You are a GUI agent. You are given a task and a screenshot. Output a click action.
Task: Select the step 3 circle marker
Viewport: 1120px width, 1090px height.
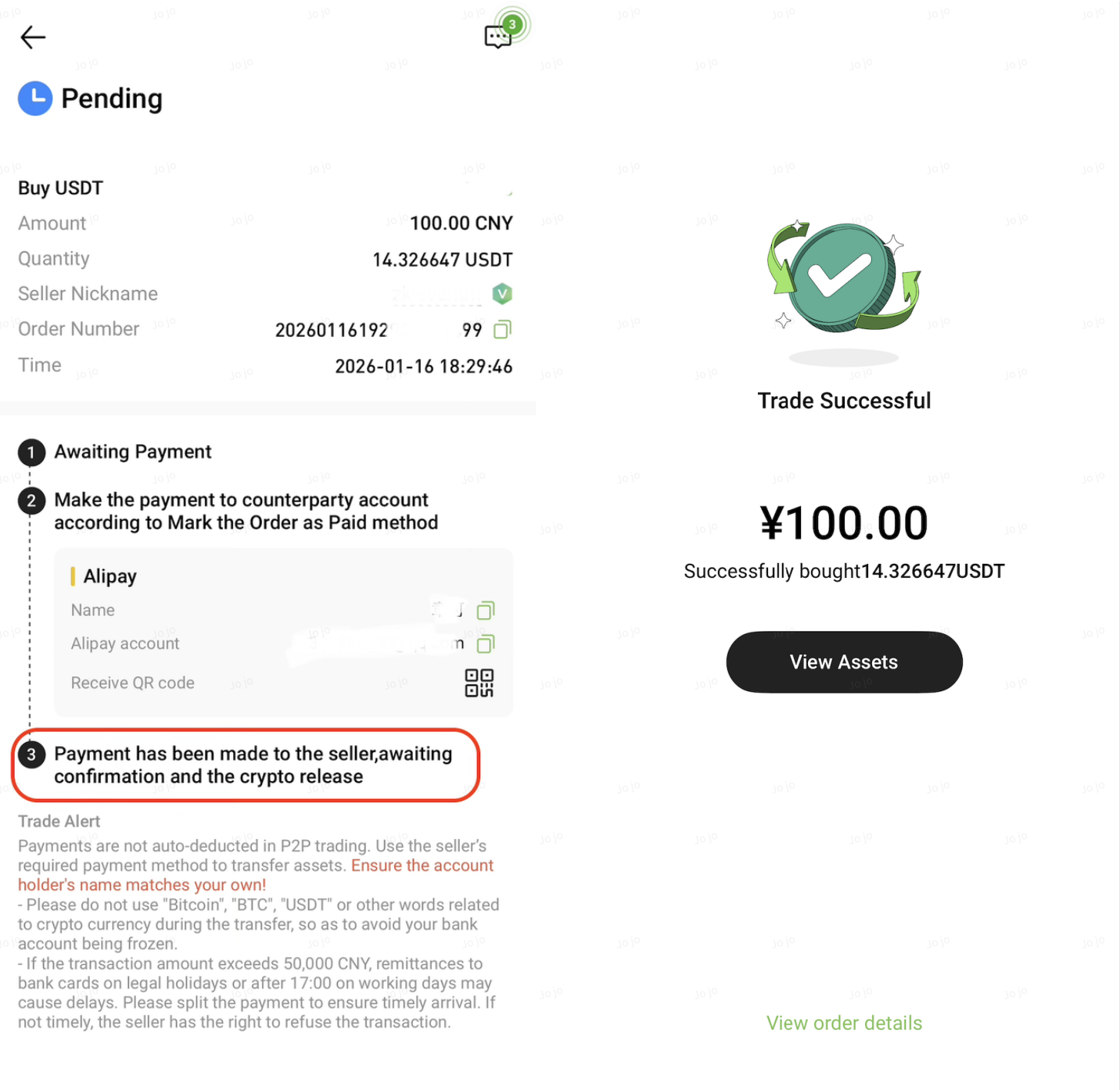31,755
